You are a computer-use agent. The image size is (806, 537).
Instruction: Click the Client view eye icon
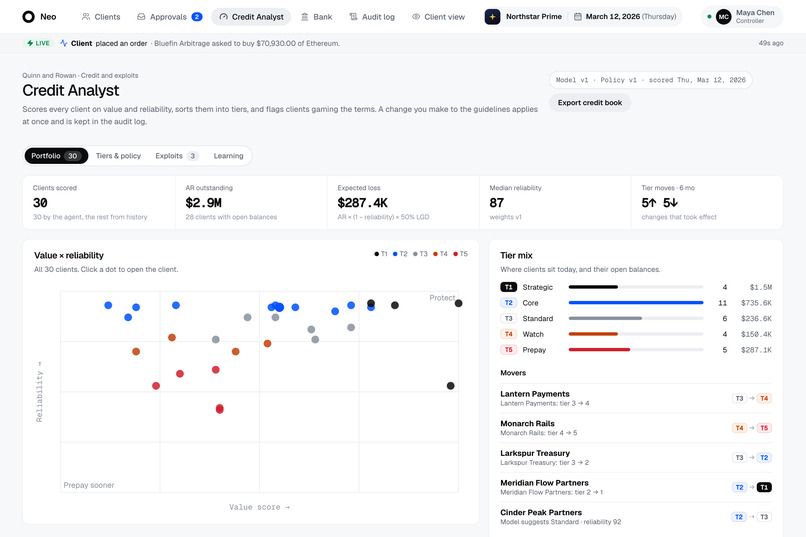(x=416, y=17)
